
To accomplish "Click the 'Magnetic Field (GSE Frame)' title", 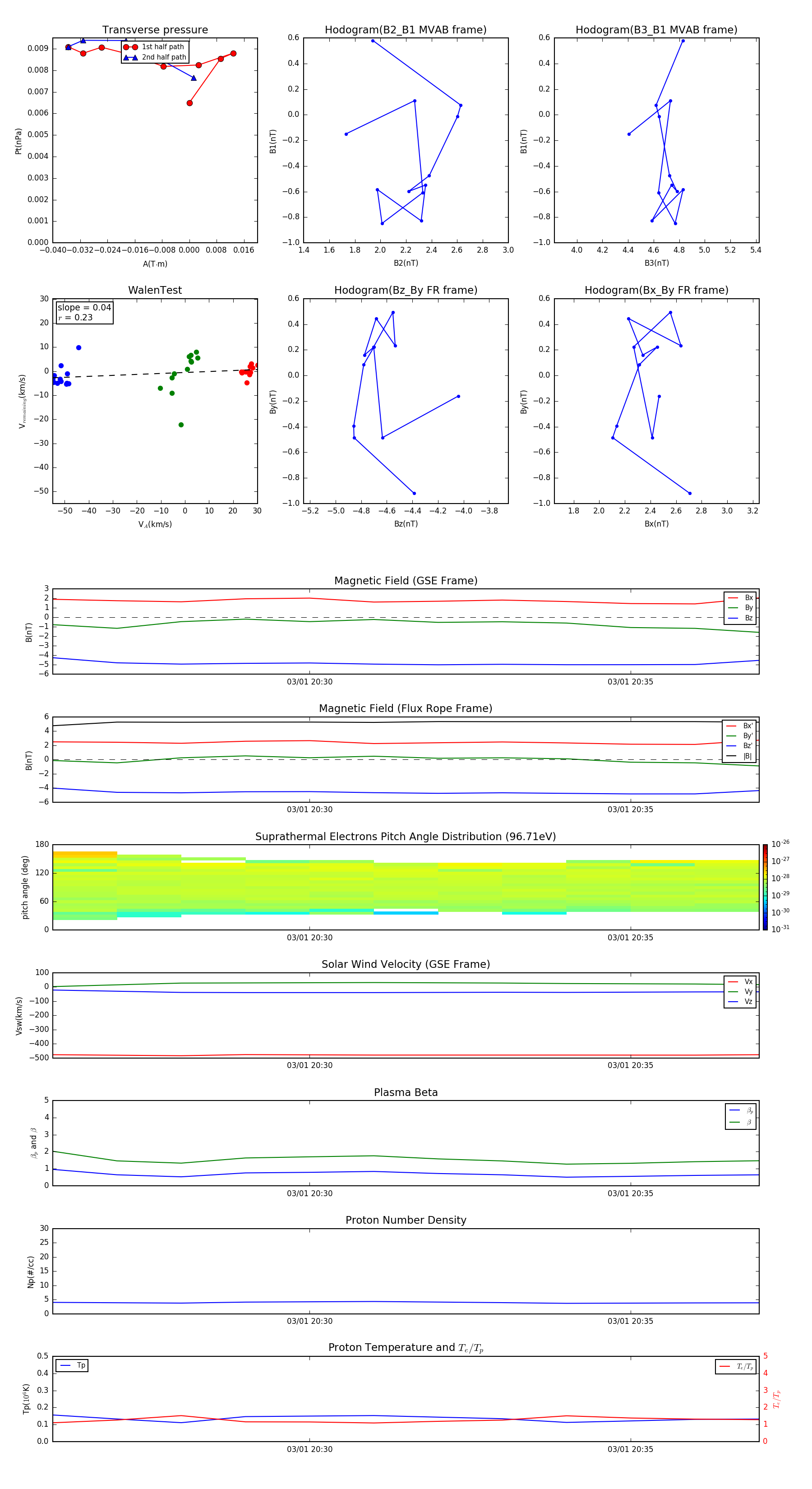I will tap(406, 581).
